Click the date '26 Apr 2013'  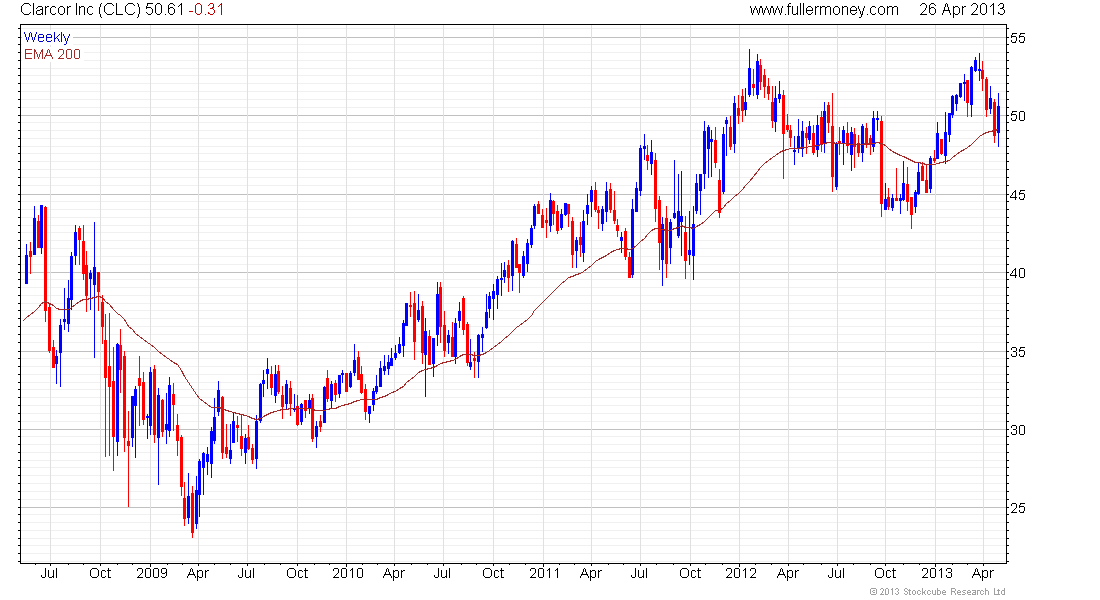(962, 10)
